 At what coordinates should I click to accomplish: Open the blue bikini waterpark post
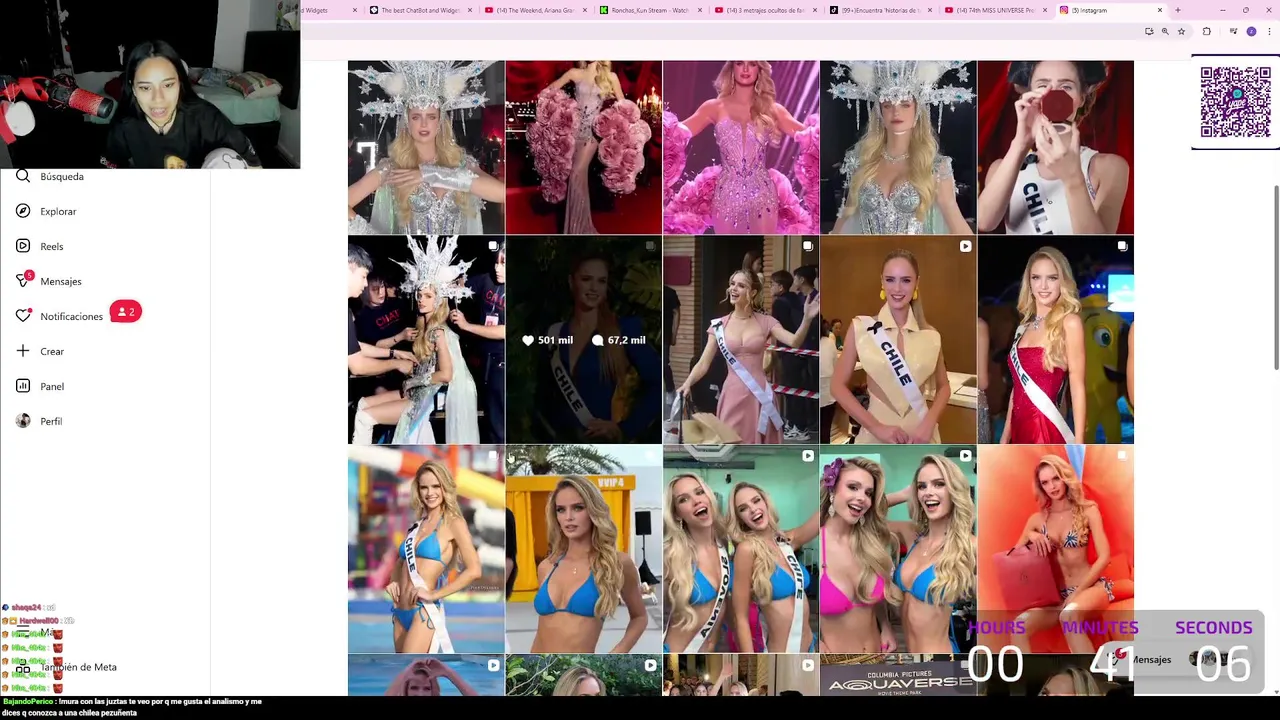[x=426, y=549]
